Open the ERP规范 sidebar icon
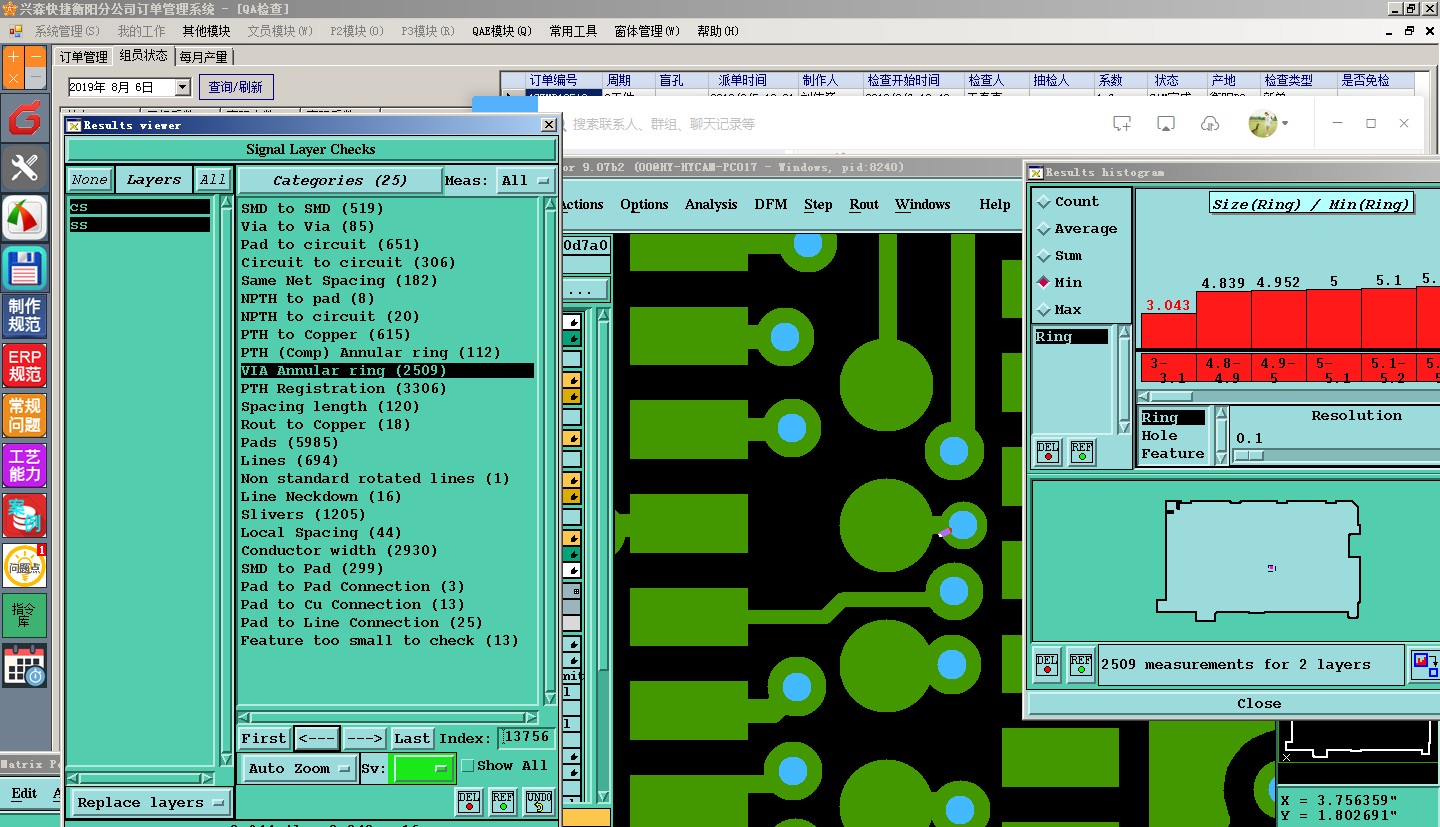This screenshot has height=827, width=1440. coord(24,366)
